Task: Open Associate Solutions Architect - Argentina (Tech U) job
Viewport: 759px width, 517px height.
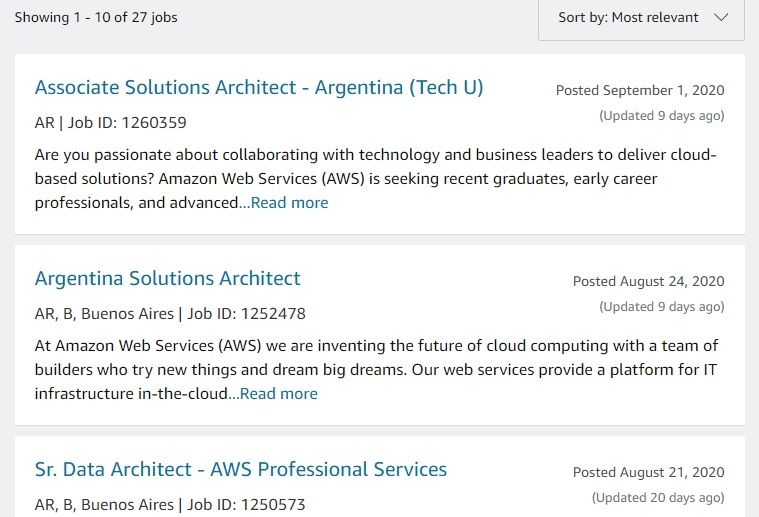Action: click(x=259, y=87)
